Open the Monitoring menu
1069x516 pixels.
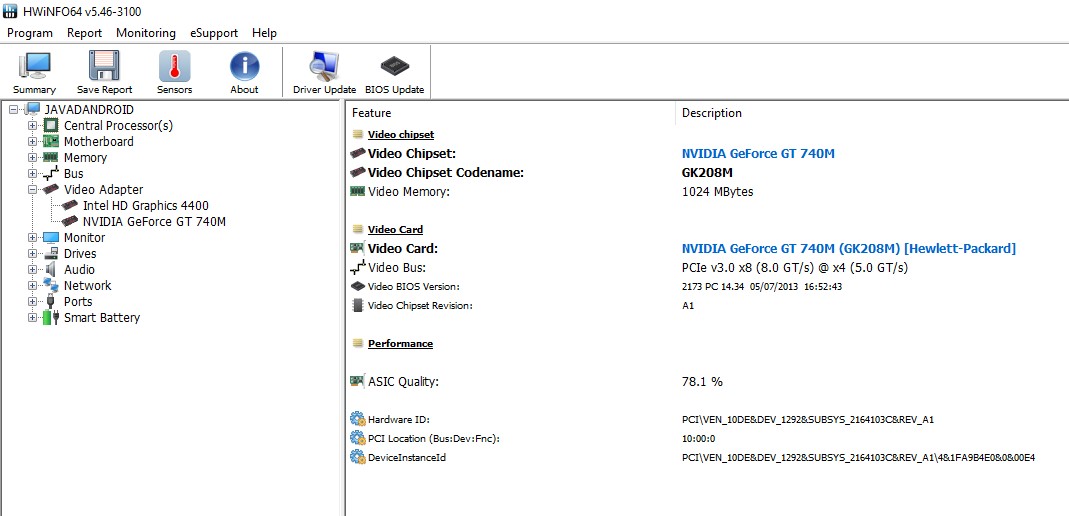(145, 33)
